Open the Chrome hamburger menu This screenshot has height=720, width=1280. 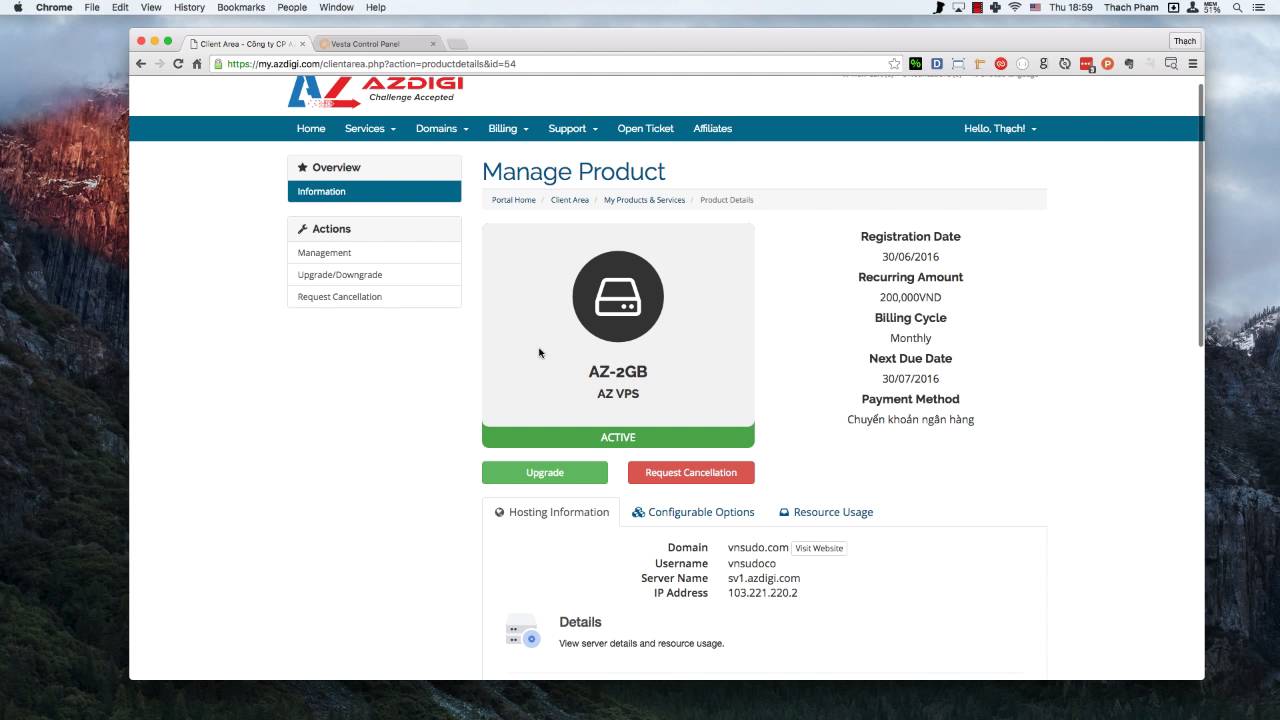tap(1193, 63)
